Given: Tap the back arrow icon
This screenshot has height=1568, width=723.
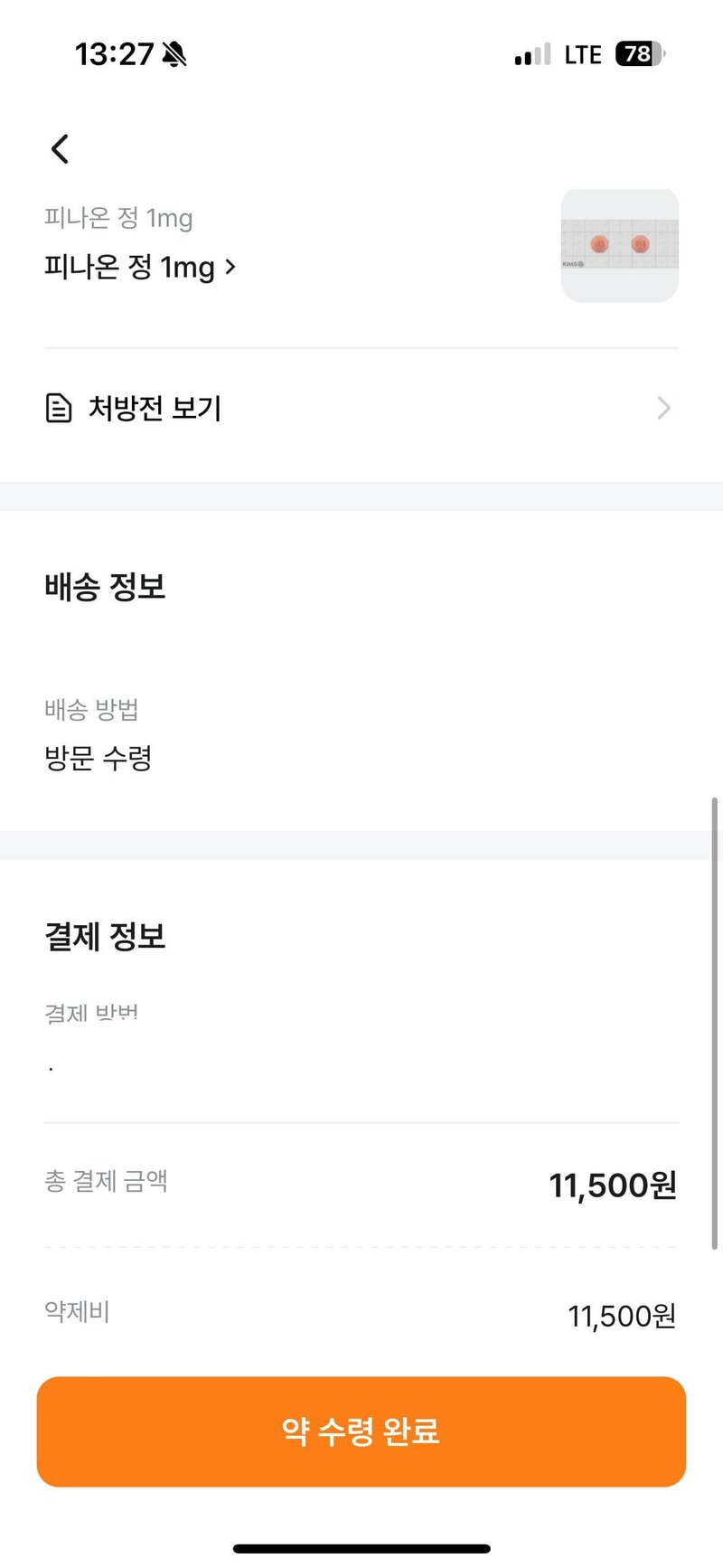Looking at the screenshot, I should [60, 149].
